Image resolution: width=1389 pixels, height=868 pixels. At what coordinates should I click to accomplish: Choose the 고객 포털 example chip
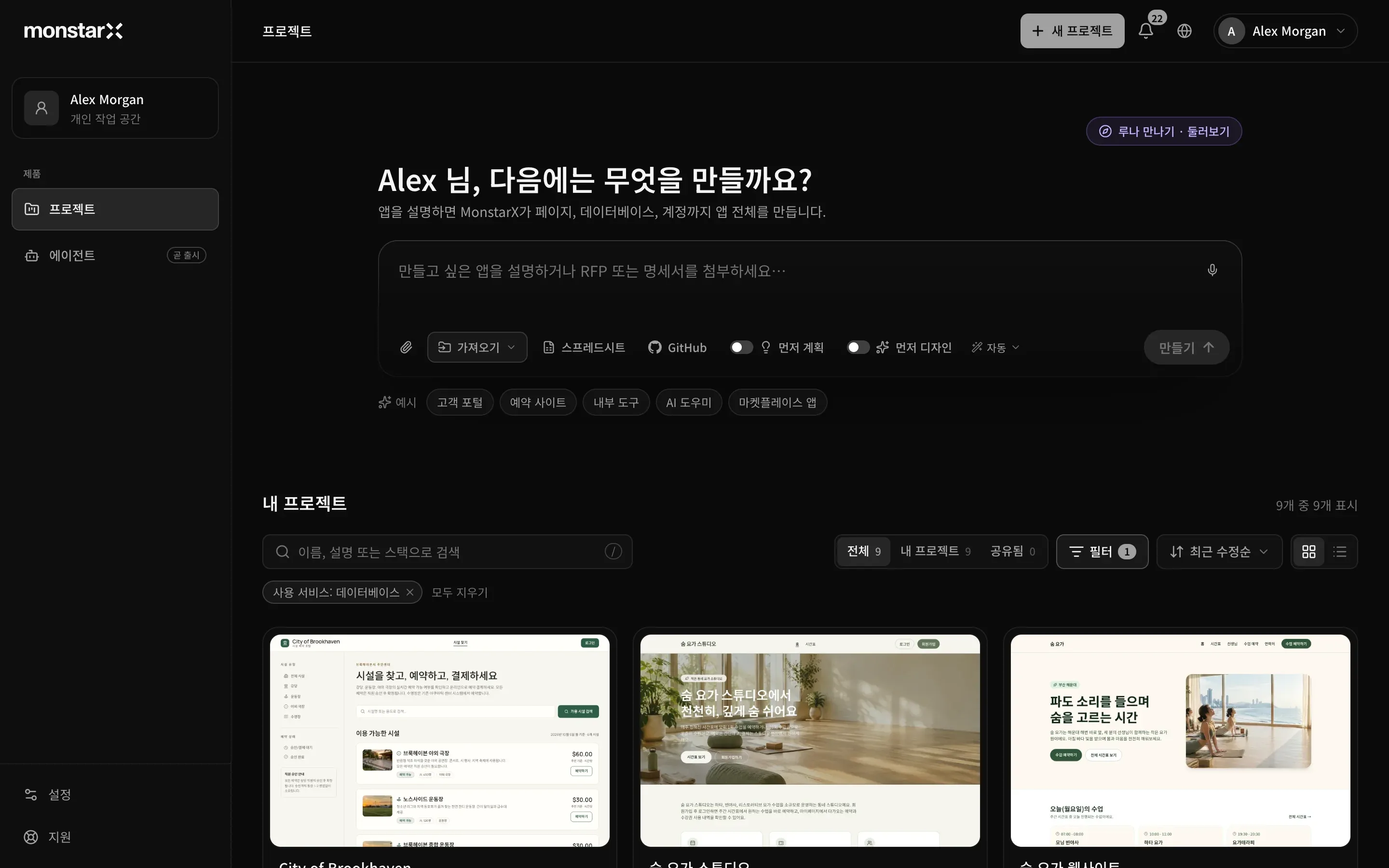460,403
